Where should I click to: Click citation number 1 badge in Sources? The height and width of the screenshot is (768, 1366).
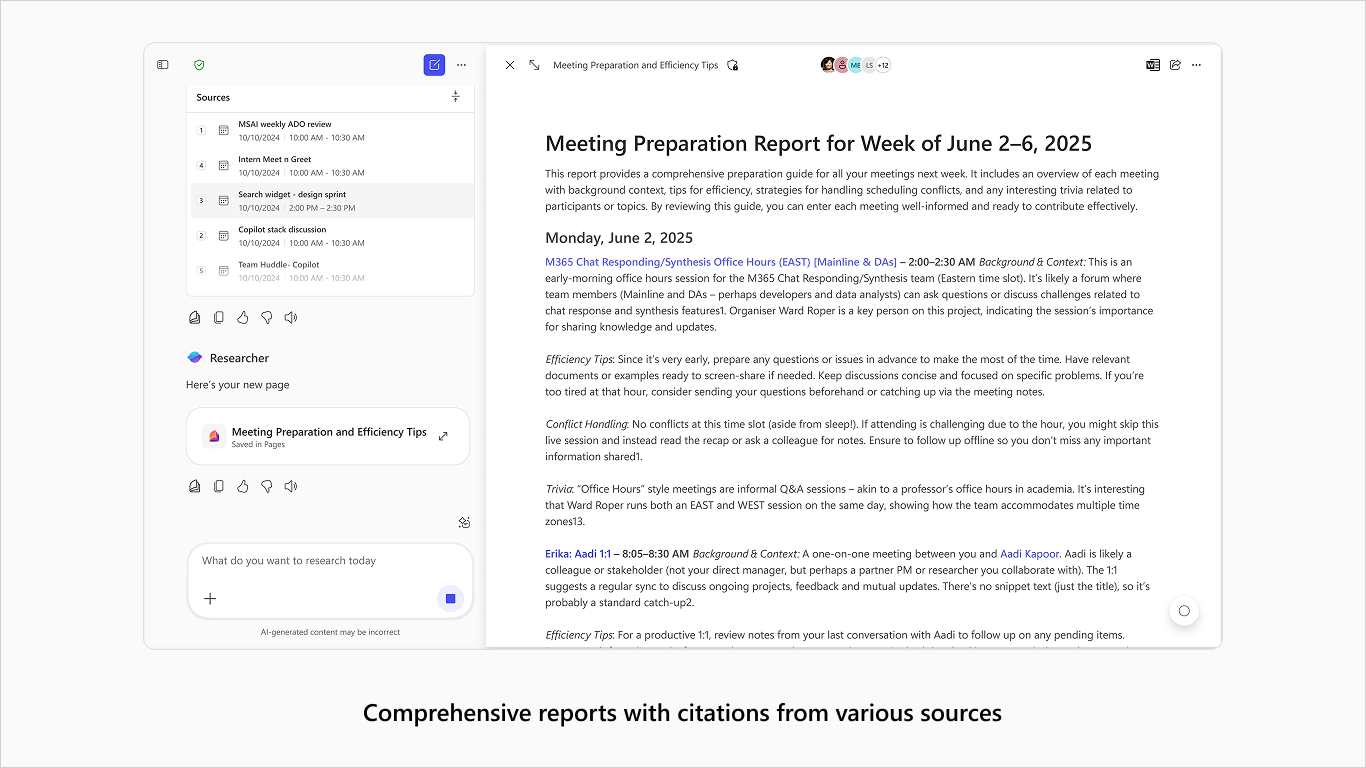pyautogui.click(x=201, y=130)
